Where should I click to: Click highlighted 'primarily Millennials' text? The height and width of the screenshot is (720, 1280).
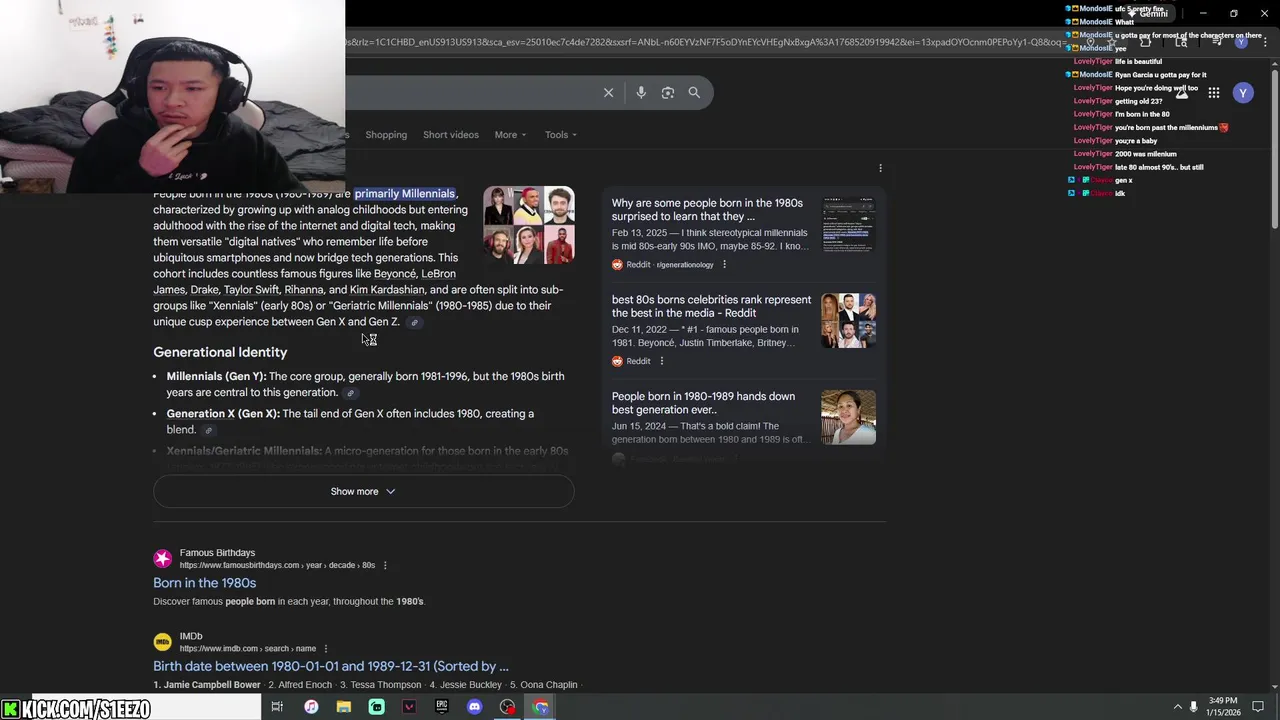[x=405, y=194]
